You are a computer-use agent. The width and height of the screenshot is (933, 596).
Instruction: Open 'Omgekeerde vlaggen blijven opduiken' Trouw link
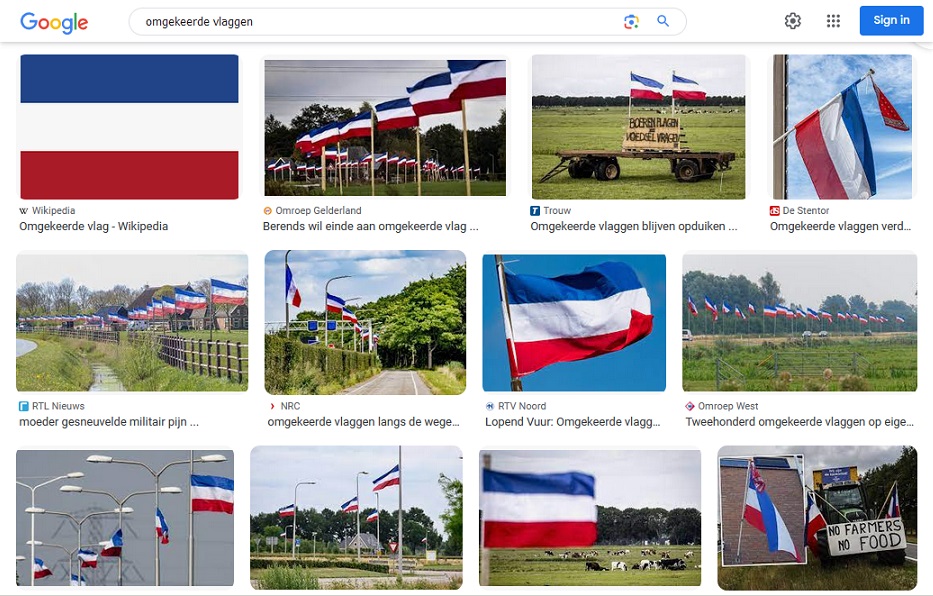click(633, 226)
